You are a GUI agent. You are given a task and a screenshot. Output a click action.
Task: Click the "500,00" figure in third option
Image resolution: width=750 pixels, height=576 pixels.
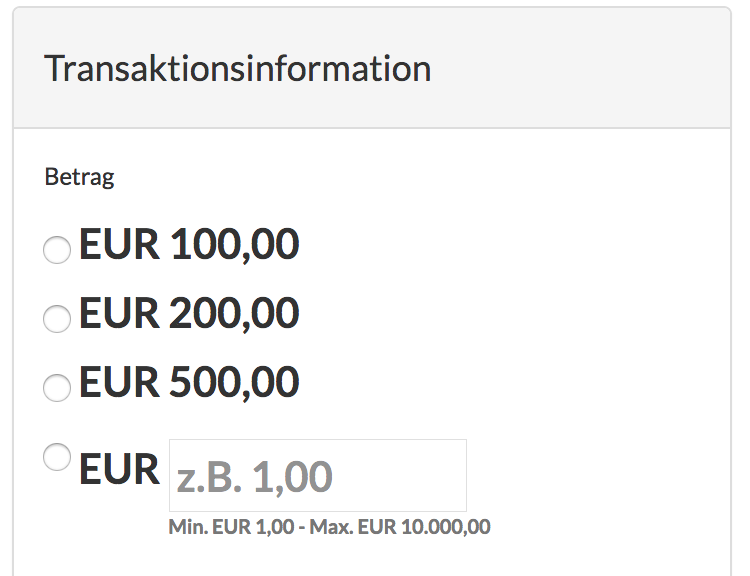tap(234, 383)
